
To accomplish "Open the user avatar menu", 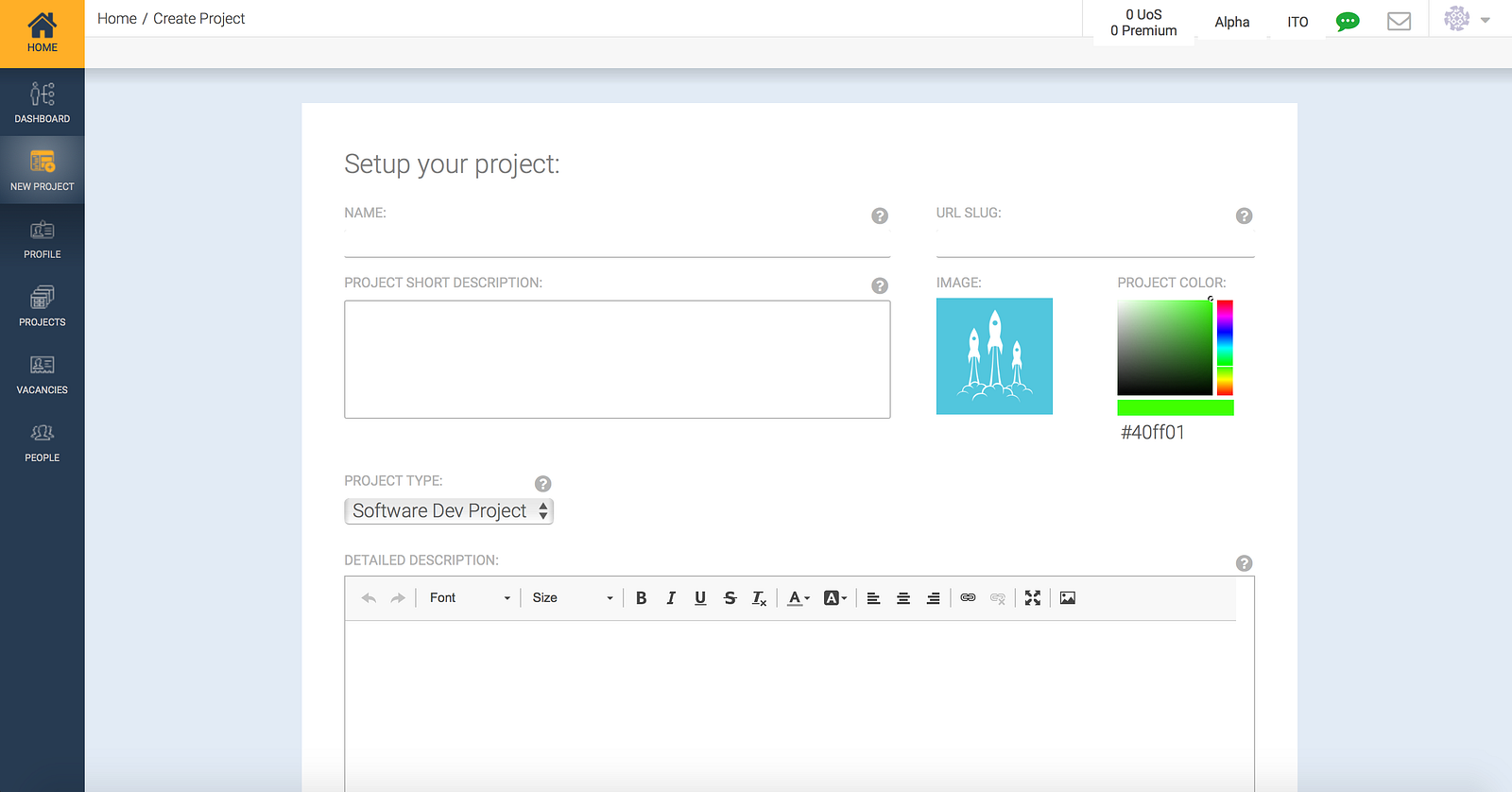I will (1467, 19).
